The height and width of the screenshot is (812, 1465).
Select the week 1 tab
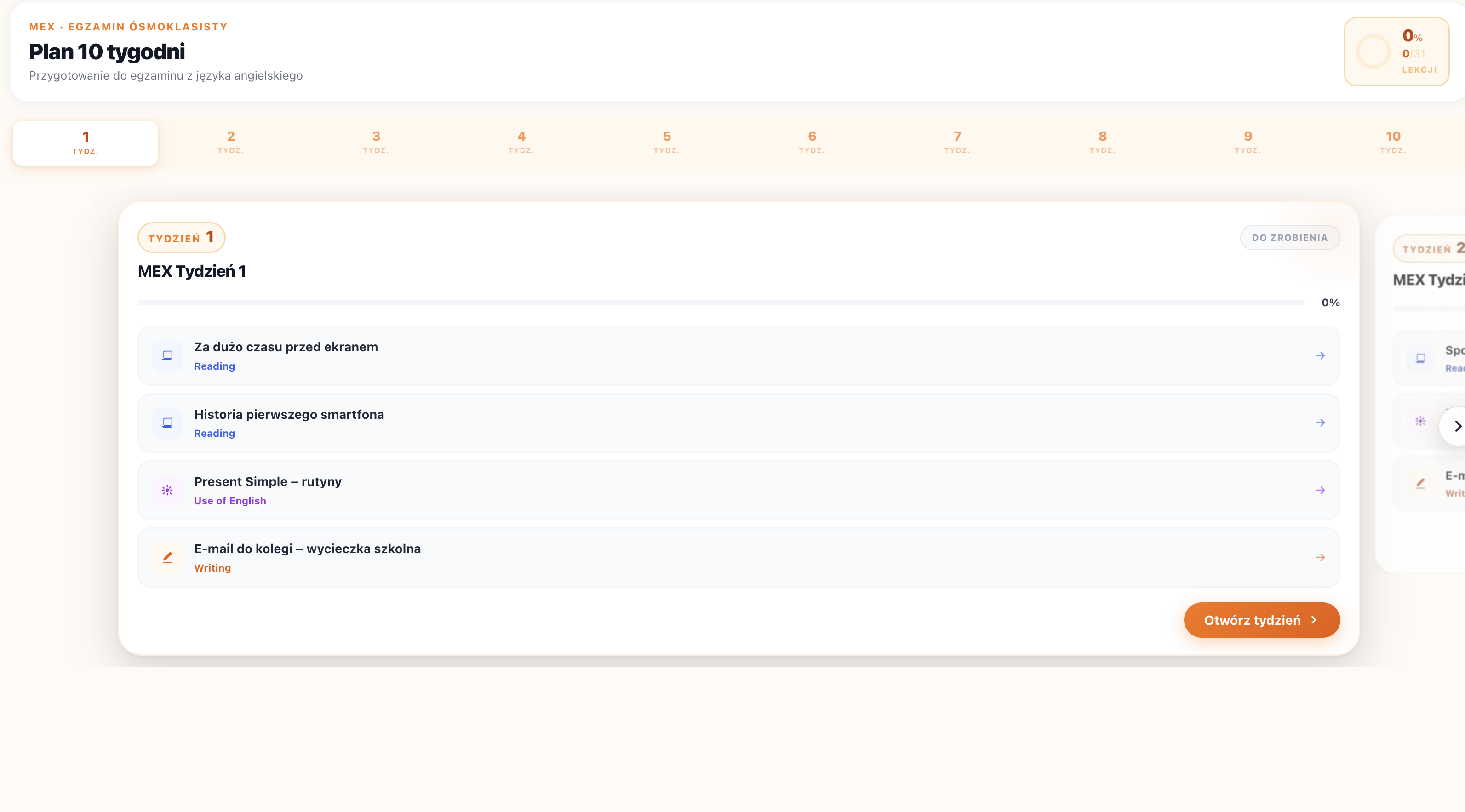point(86,143)
